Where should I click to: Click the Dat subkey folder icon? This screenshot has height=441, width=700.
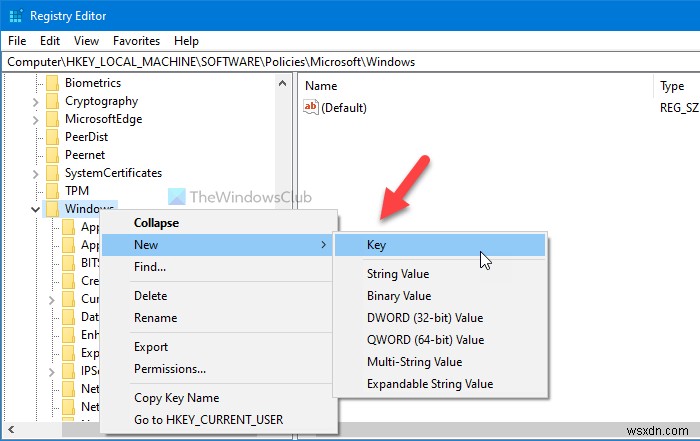69,317
